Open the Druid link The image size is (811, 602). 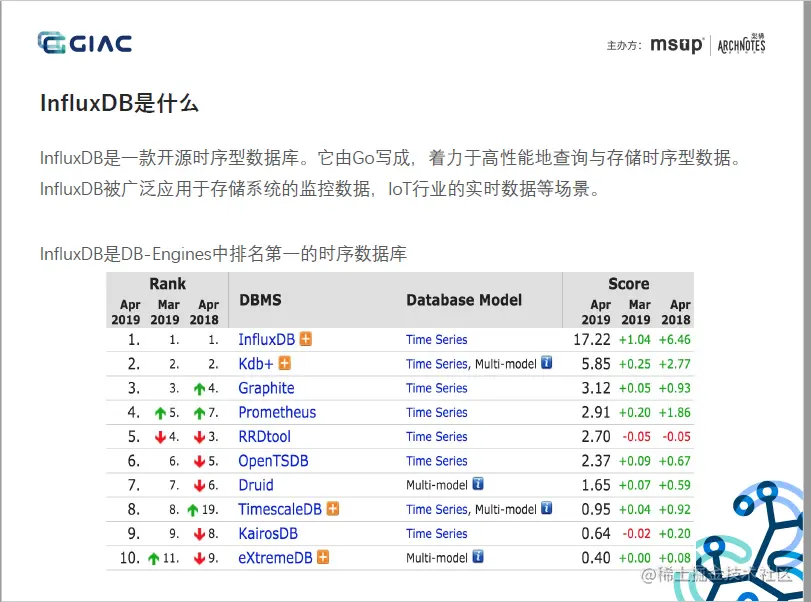coord(256,485)
